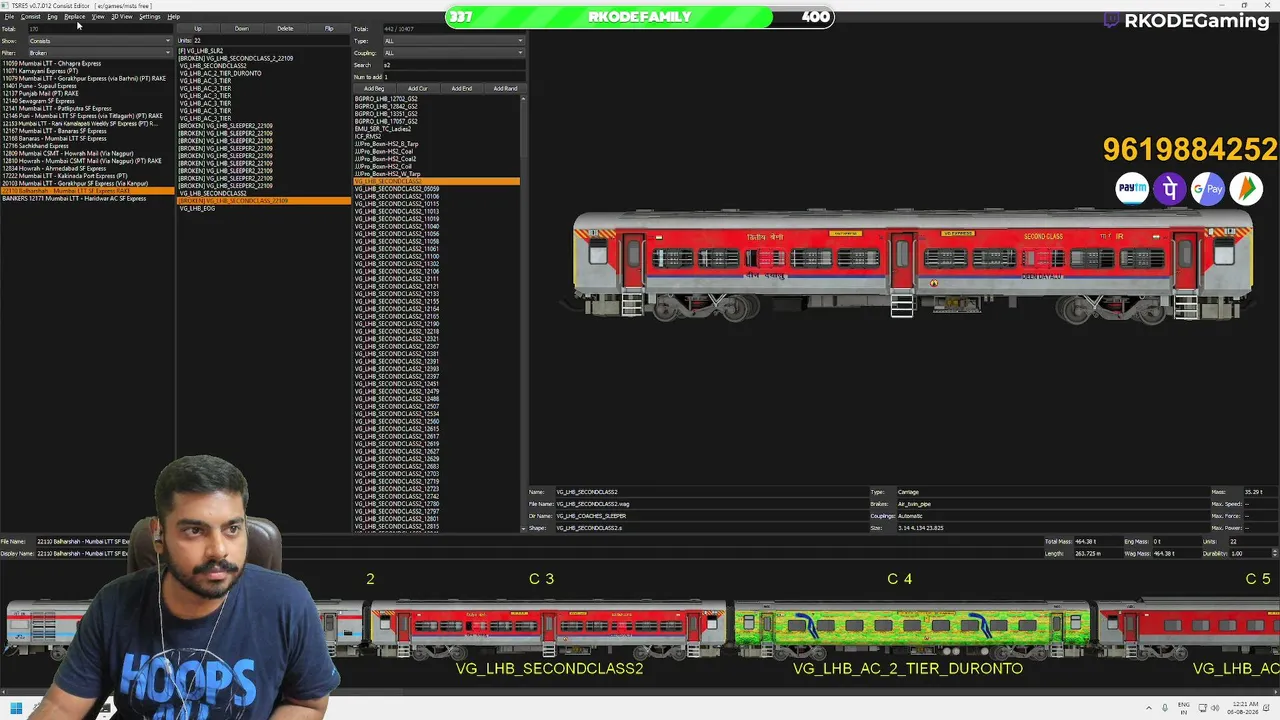Select EMU_SER_TC_Ladies2 wagon

[383, 129]
